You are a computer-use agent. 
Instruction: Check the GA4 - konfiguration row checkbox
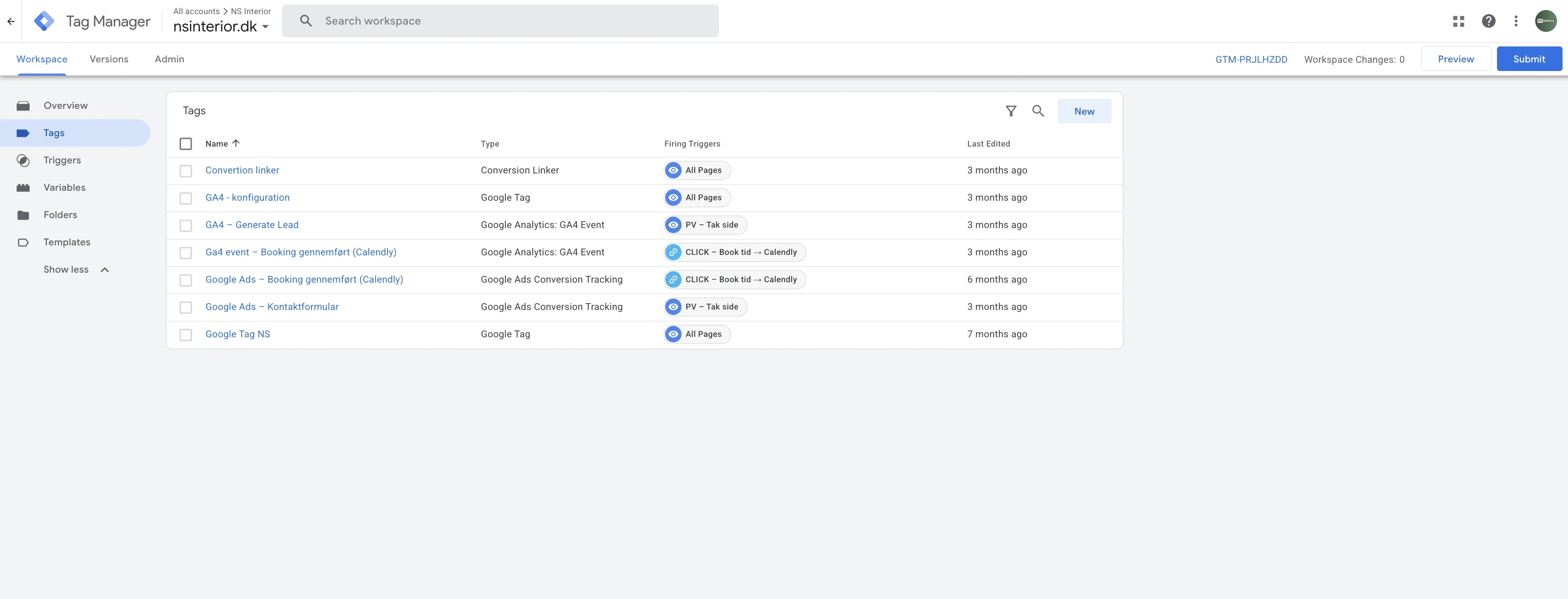pos(186,198)
